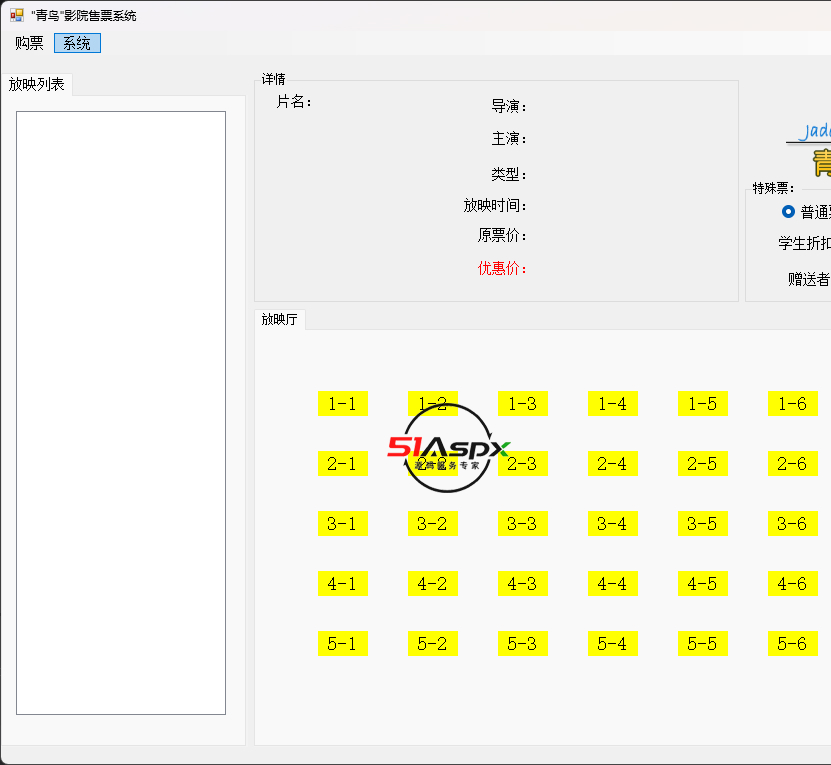Select seat 1-6
This screenshot has height=765, width=831.
point(793,403)
